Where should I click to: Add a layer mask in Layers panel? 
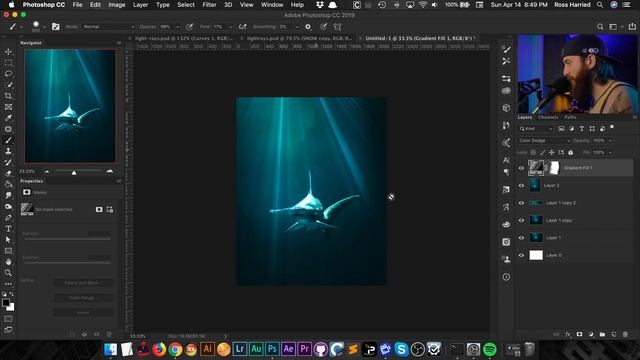click(x=579, y=334)
